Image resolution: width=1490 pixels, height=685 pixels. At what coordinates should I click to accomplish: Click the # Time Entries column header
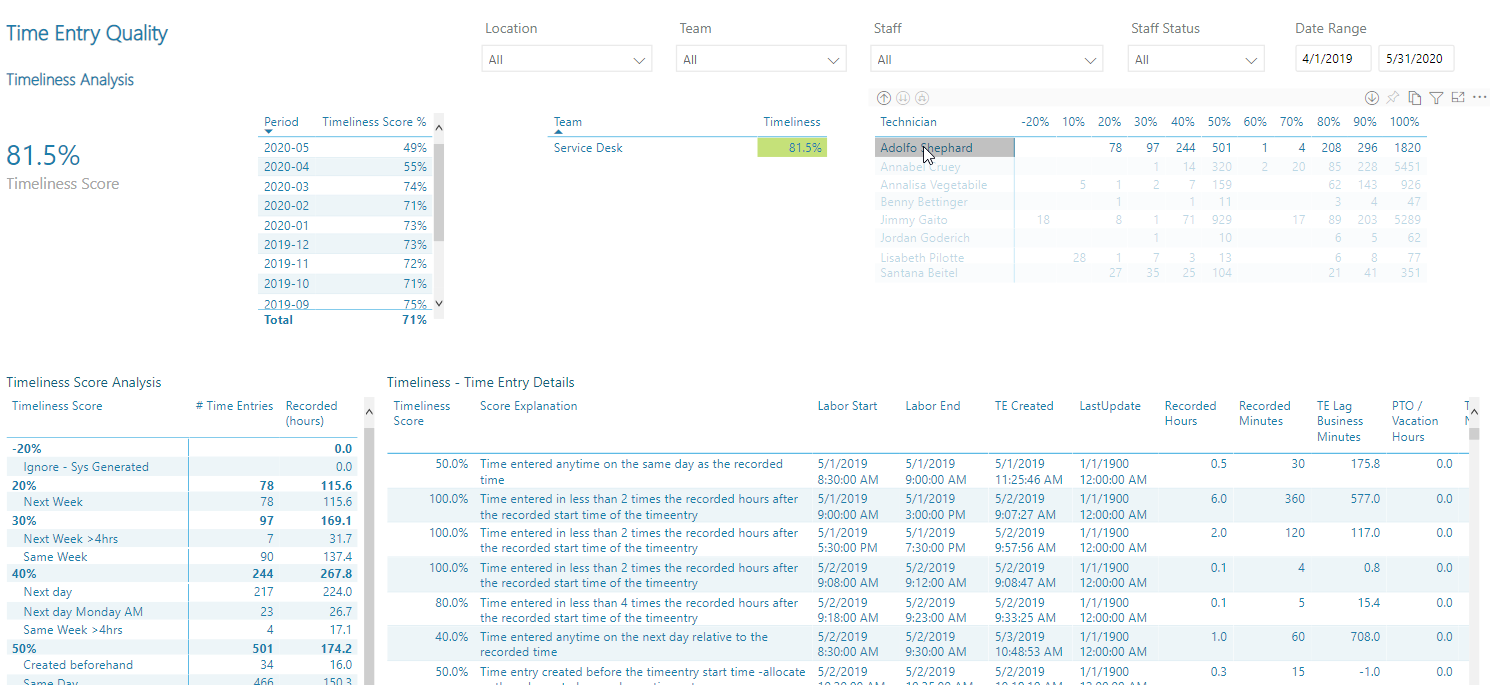[x=234, y=406]
